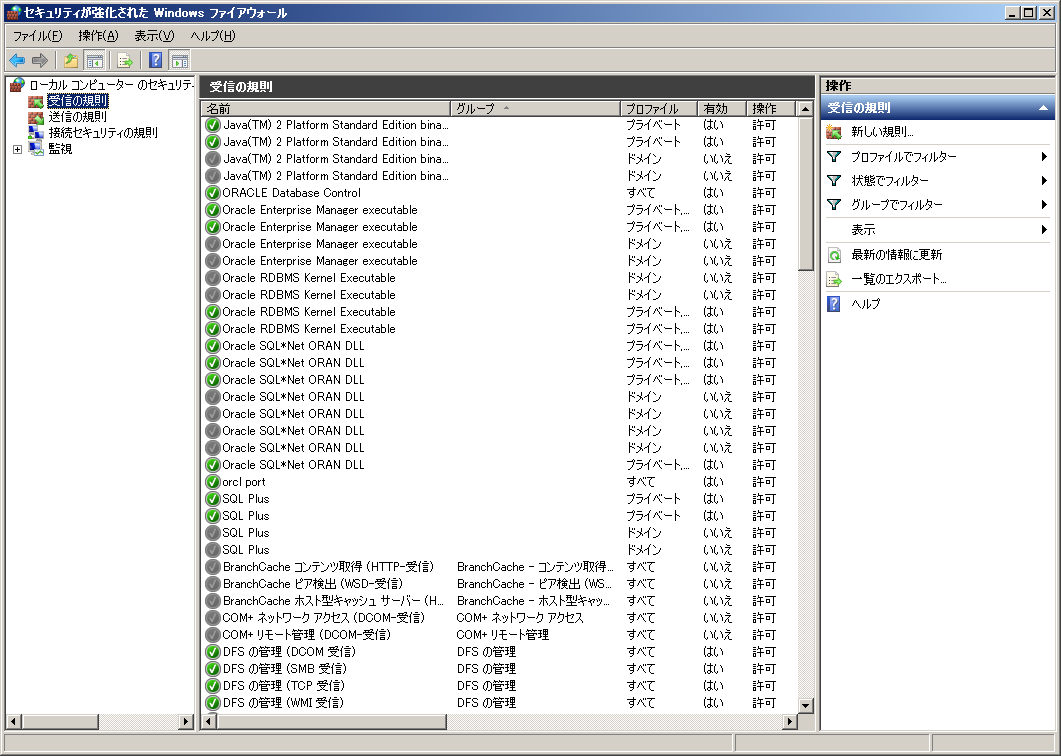Screen dimensions: 1061x756
Task: Open the グループでフィルター submenu arrow
Action: coord(1044,204)
